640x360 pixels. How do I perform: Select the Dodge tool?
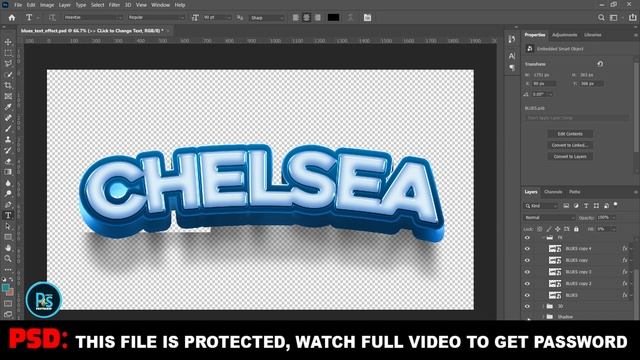point(8,193)
